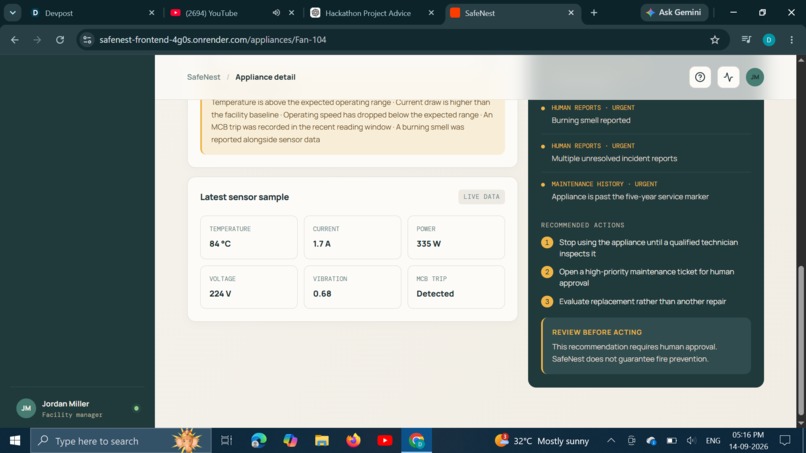
Task: Click Evaluate replacement rather than another repair
Action: click(x=642, y=301)
